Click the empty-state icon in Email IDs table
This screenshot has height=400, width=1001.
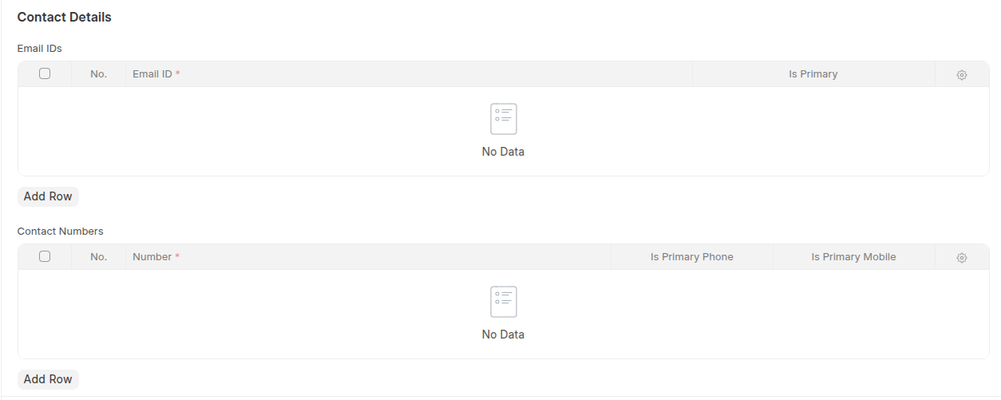pos(503,119)
